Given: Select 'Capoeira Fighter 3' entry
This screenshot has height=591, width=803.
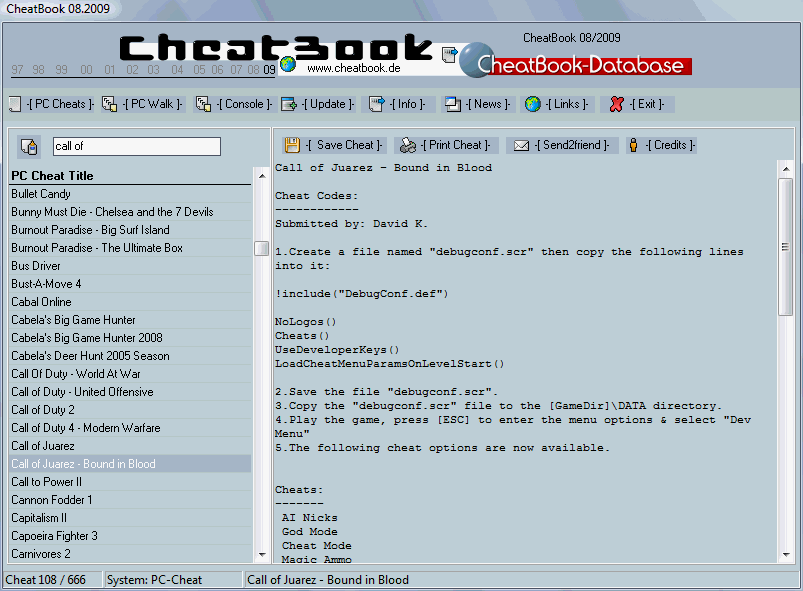Looking at the screenshot, I should click(131, 536).
